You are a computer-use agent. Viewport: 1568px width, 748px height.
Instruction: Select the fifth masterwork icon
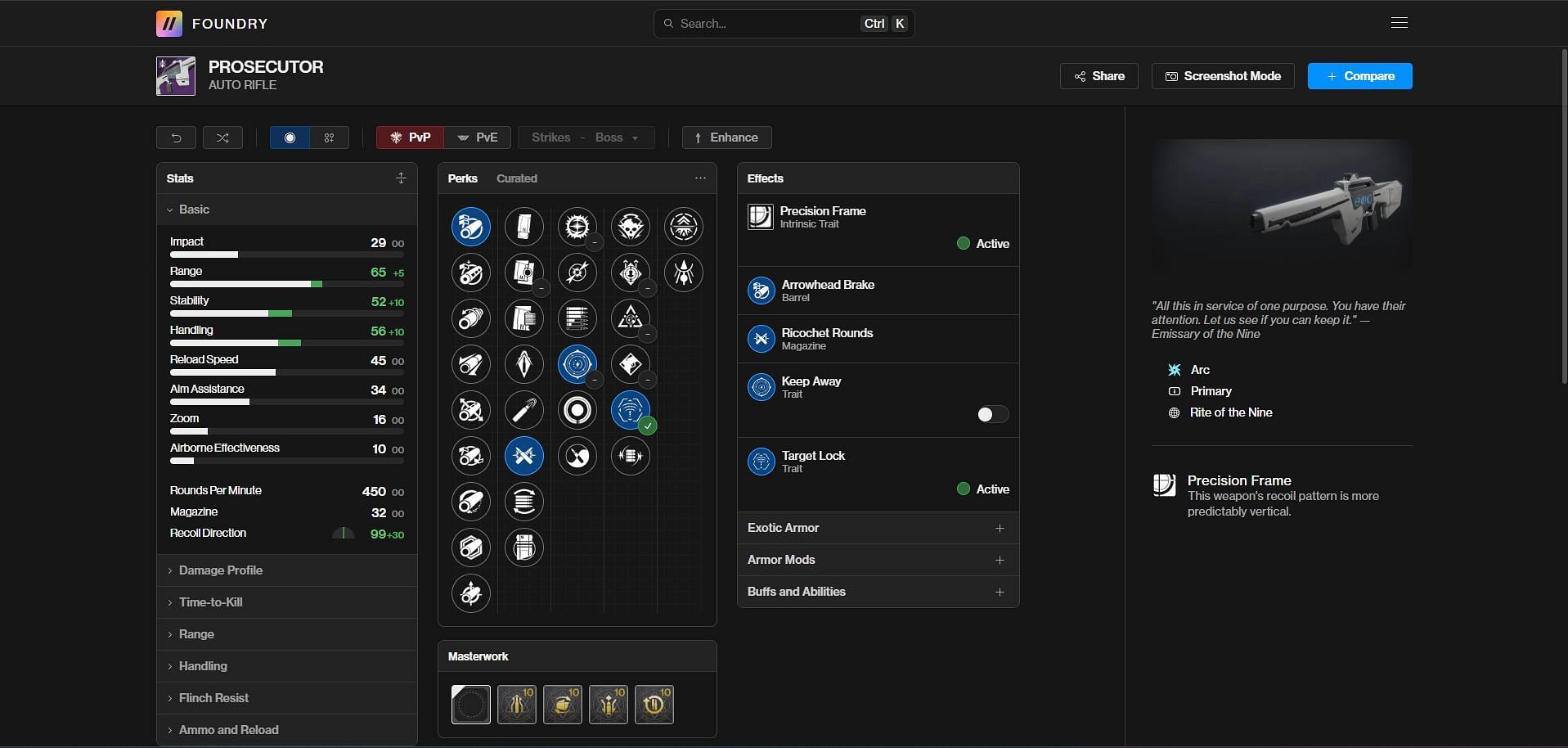[x=654, y=705]
